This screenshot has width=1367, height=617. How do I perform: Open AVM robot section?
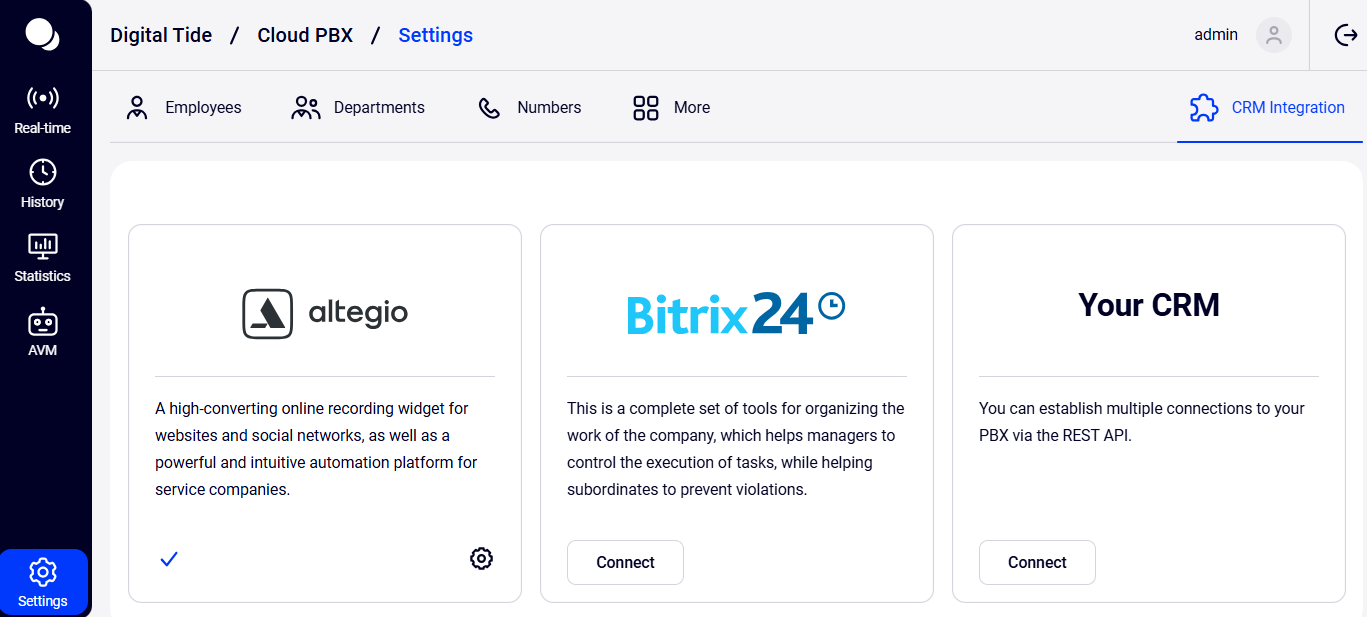[43, 332]
